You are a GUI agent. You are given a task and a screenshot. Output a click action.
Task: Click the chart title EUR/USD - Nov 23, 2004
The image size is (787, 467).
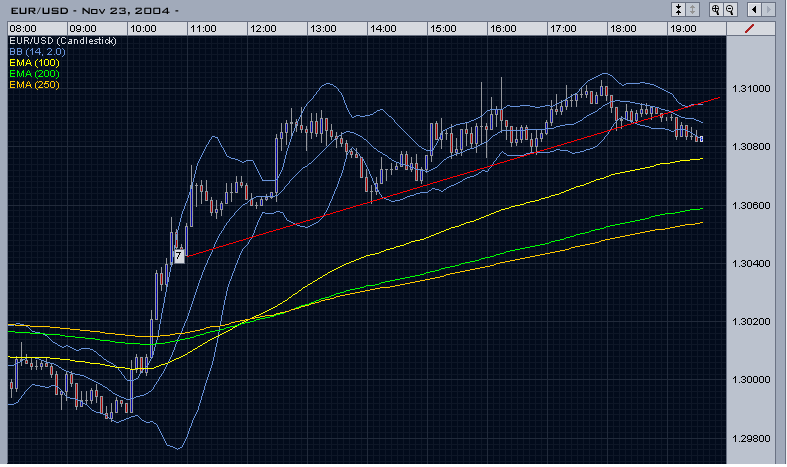click(x=94, y=11)
